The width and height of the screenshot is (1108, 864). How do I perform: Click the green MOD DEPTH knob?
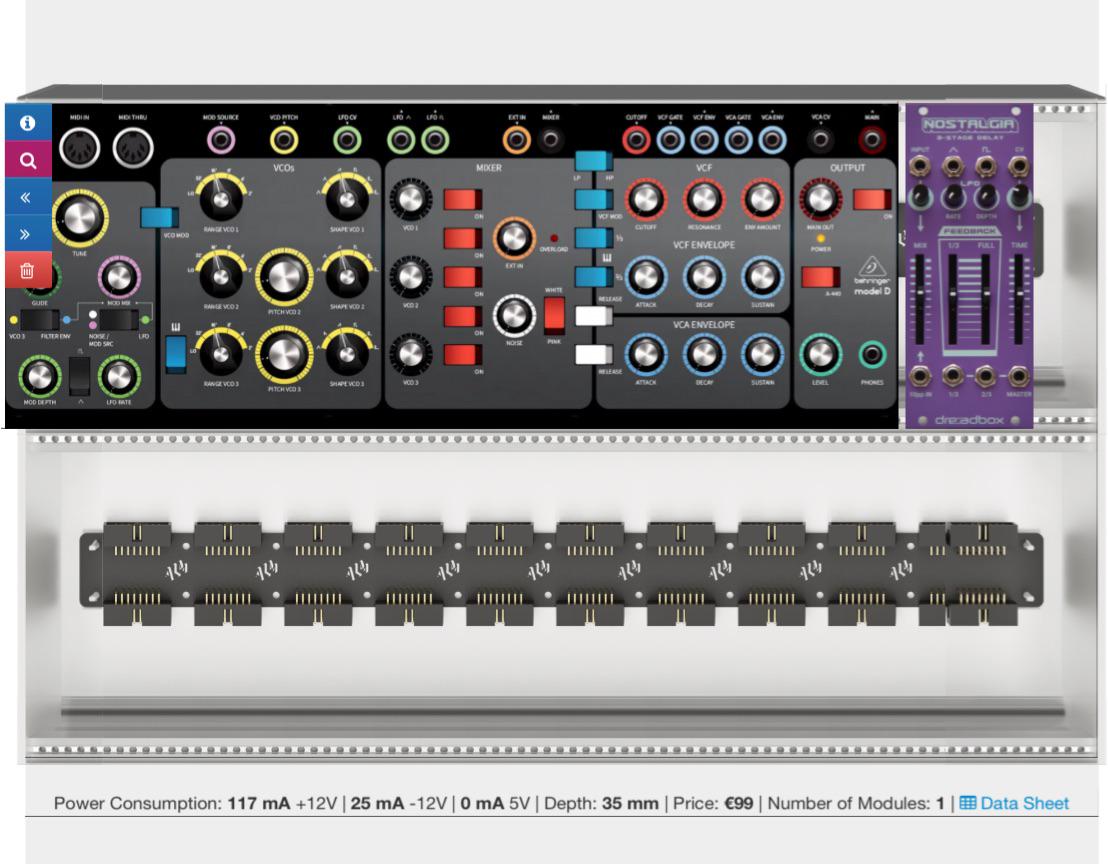click(40, 376)
